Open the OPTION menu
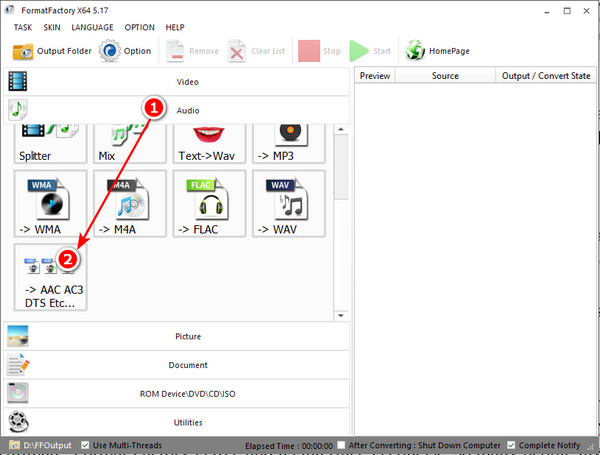Viewport: 600px width, 455px height. (x=140, y=28)
